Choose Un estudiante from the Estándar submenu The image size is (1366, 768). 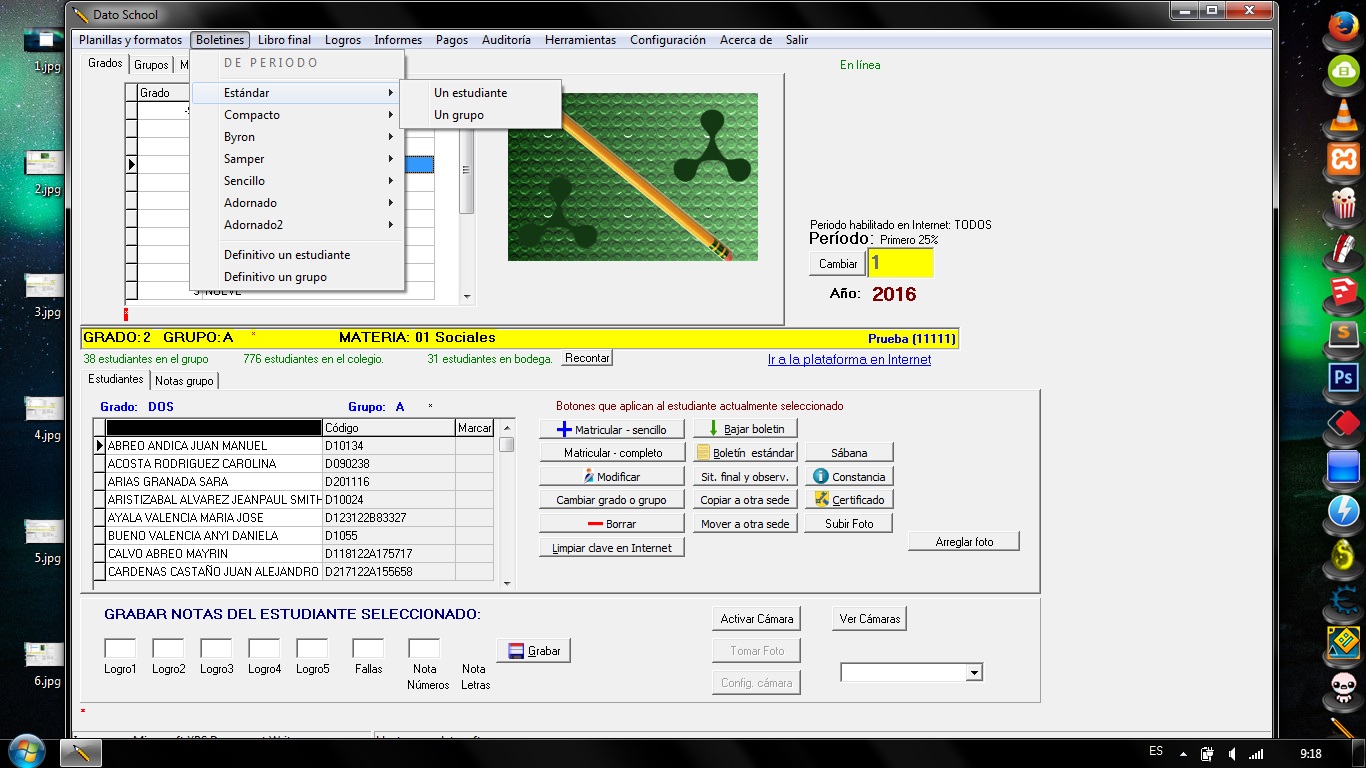click(x=471, y=93)
